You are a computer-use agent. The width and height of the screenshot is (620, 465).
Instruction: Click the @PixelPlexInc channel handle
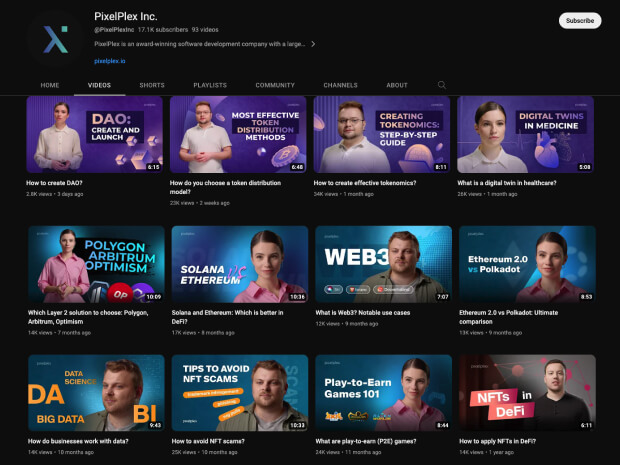pos(114,30)
